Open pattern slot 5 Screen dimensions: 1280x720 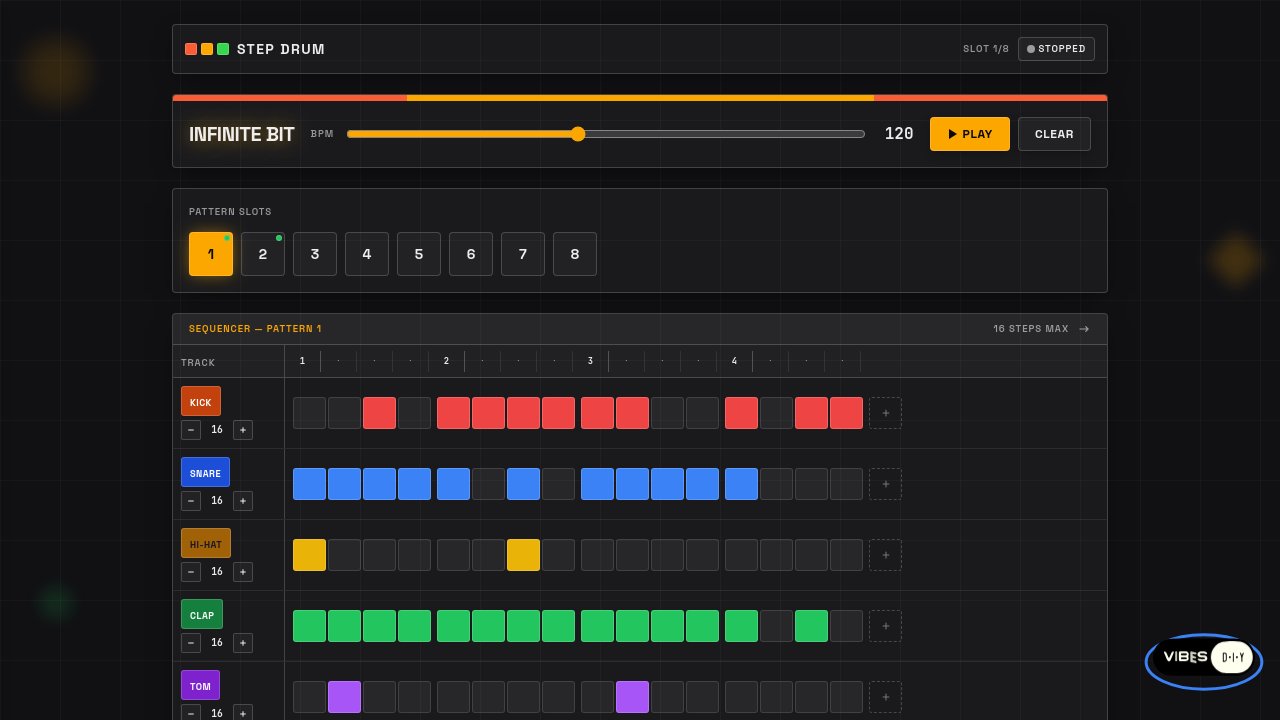[419, 254]
